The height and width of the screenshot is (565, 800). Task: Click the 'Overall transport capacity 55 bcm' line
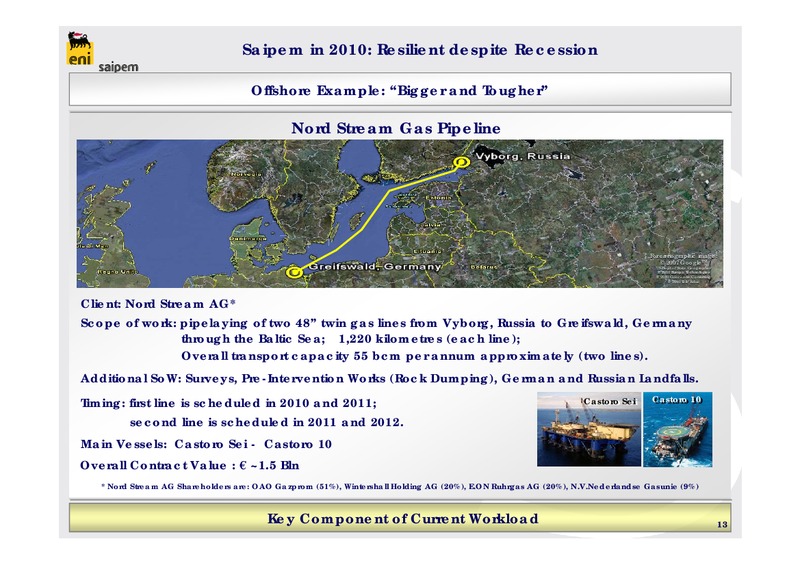pos(414,356)
